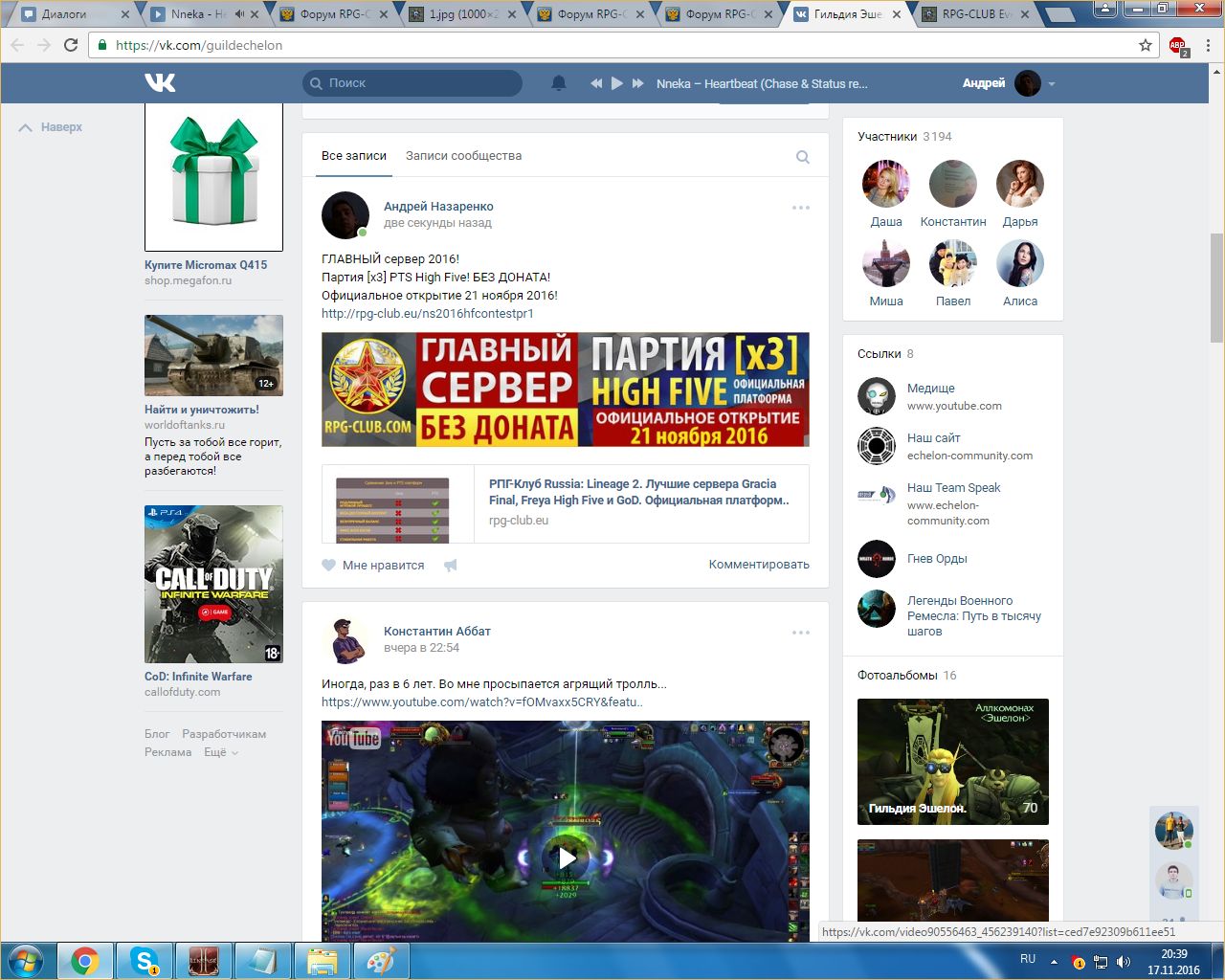Open Skype from the taskbar
The height and width of the screenshot is (980, 1225).
point(145,961)
